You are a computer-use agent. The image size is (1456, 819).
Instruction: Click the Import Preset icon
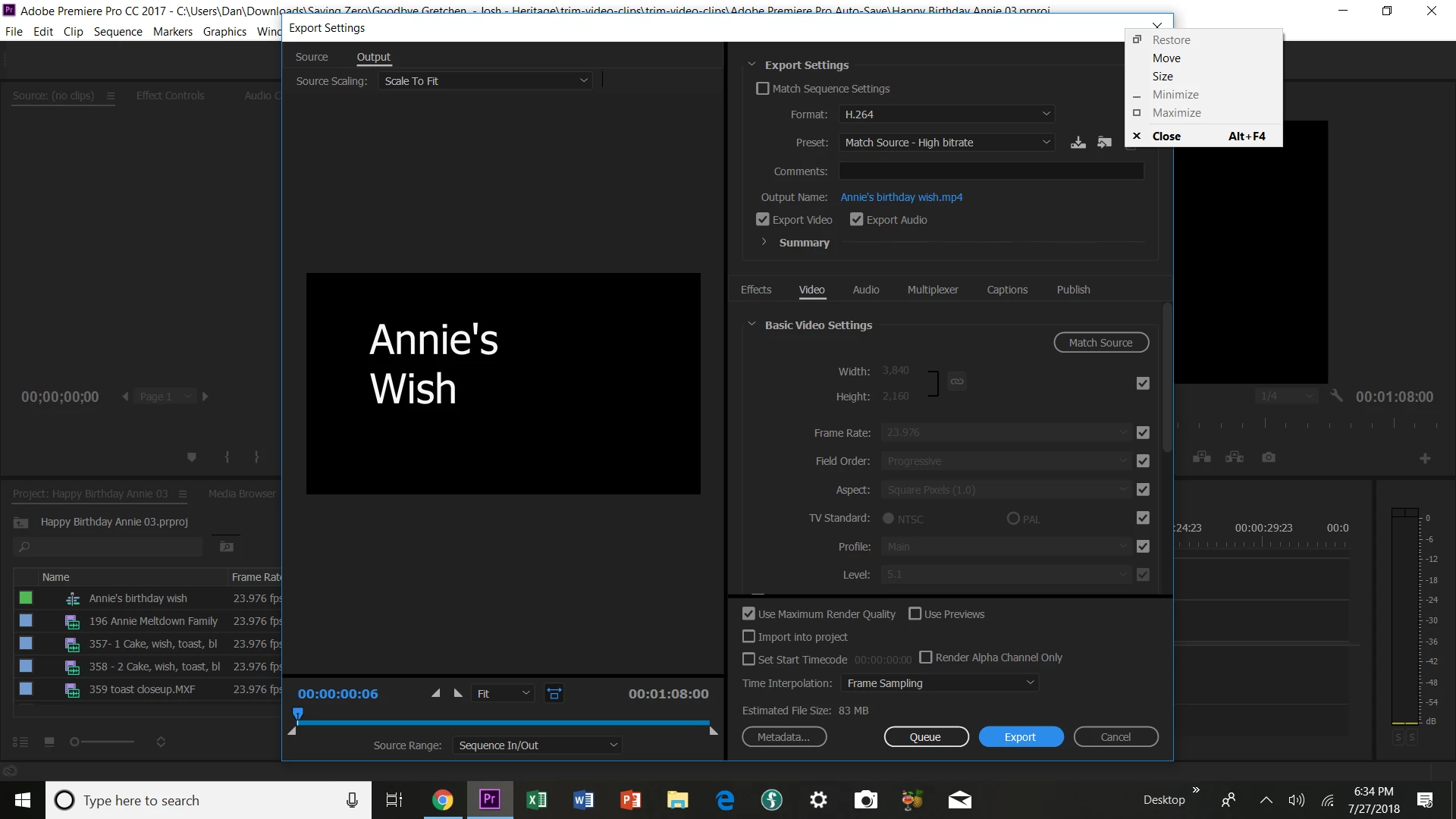click(x=1104, y=143)
